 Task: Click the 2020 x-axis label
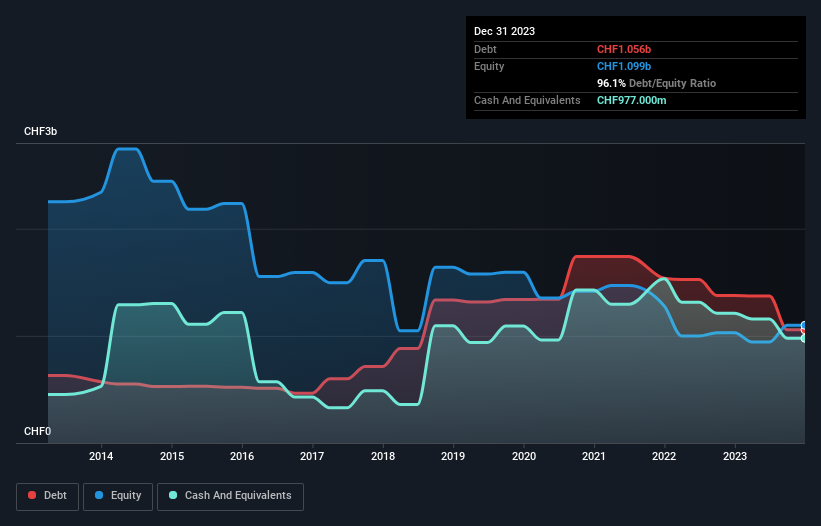coord(524,456)
